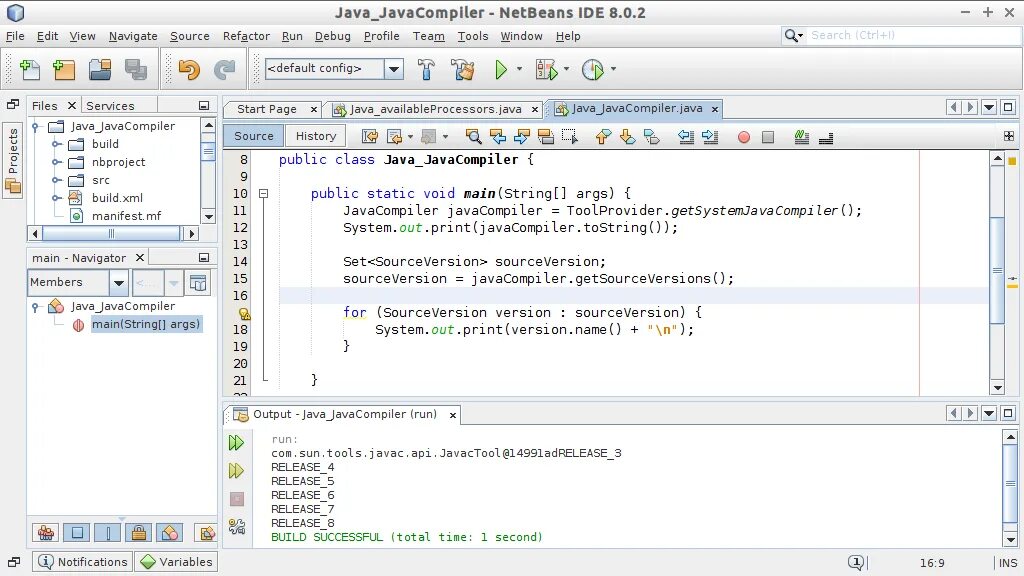Image resolution: width=1024 pixels, height=576 pixels.
Task: Open the Run Project dropdown arrow
Action: (519, 69)
